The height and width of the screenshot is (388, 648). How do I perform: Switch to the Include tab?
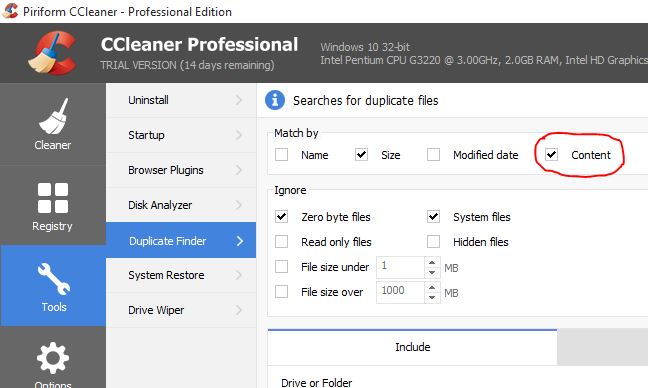pos(412,347)
